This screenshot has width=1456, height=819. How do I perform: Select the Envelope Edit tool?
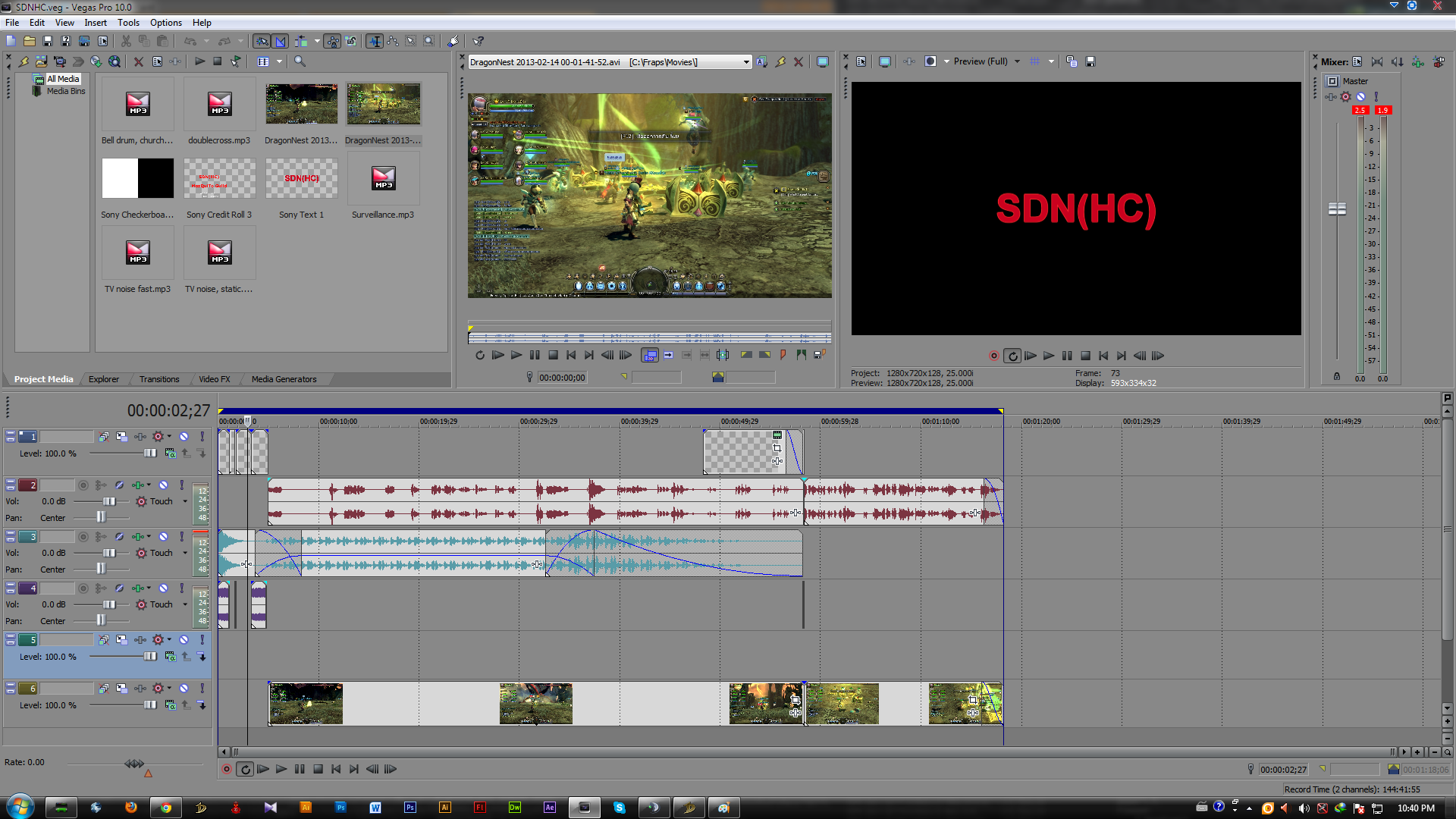(x=393, y=41)
